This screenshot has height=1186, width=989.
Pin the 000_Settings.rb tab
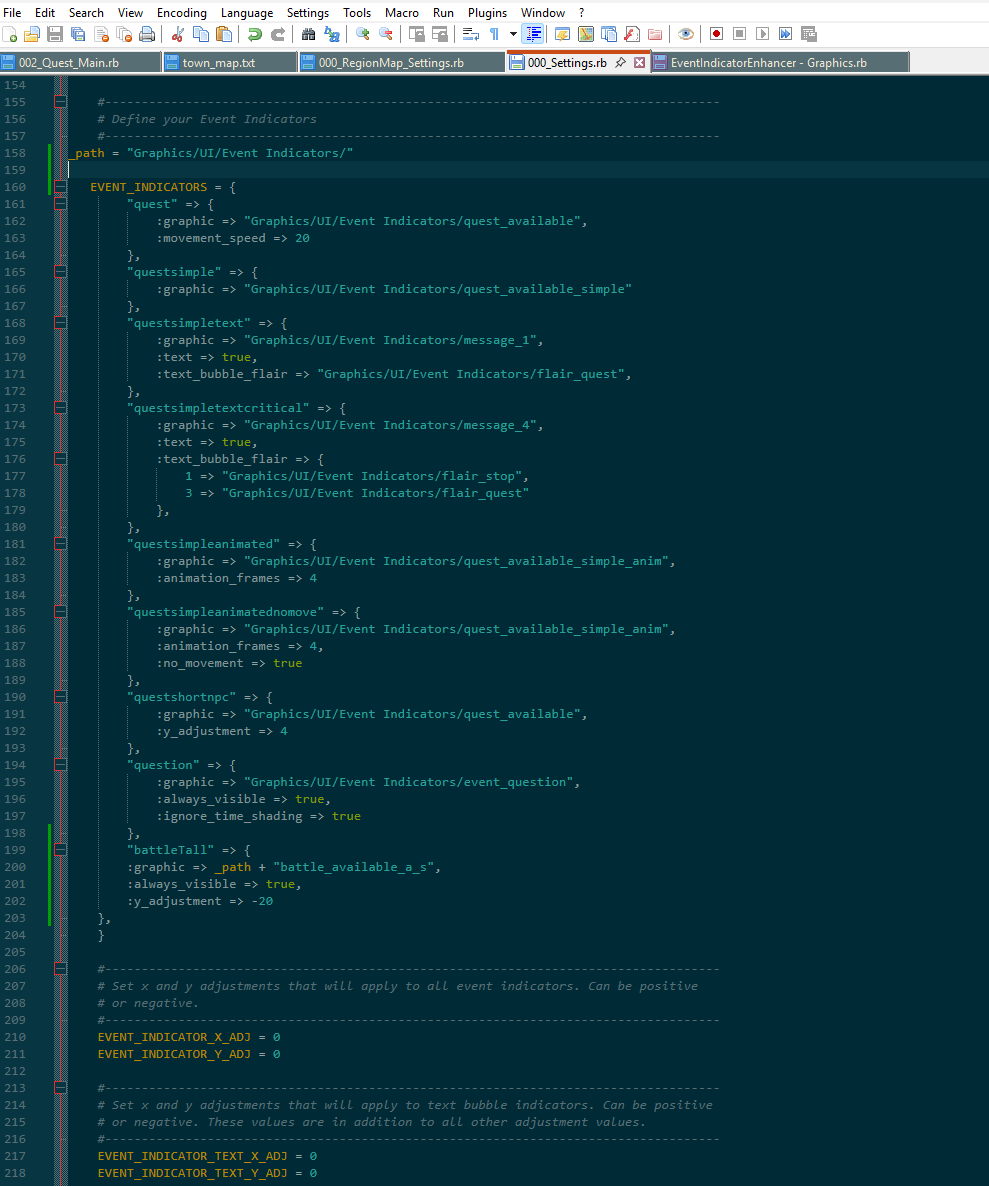(621, 62)
